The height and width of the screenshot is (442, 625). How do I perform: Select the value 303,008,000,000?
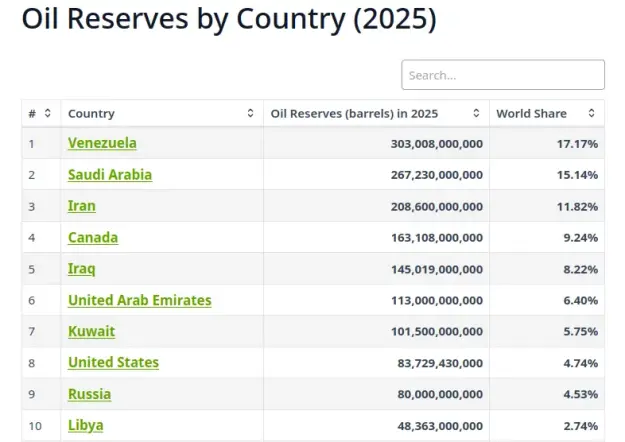[437, 144]
